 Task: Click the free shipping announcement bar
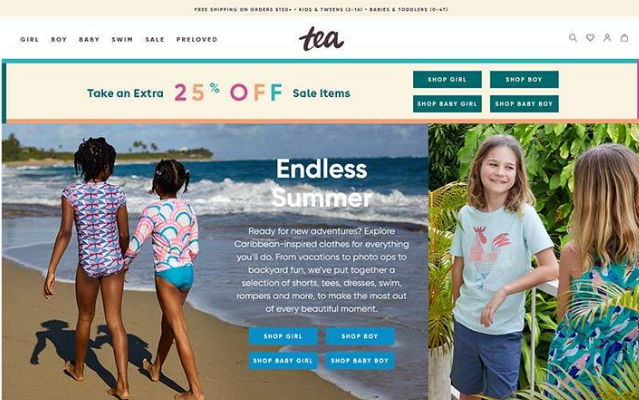321,9
